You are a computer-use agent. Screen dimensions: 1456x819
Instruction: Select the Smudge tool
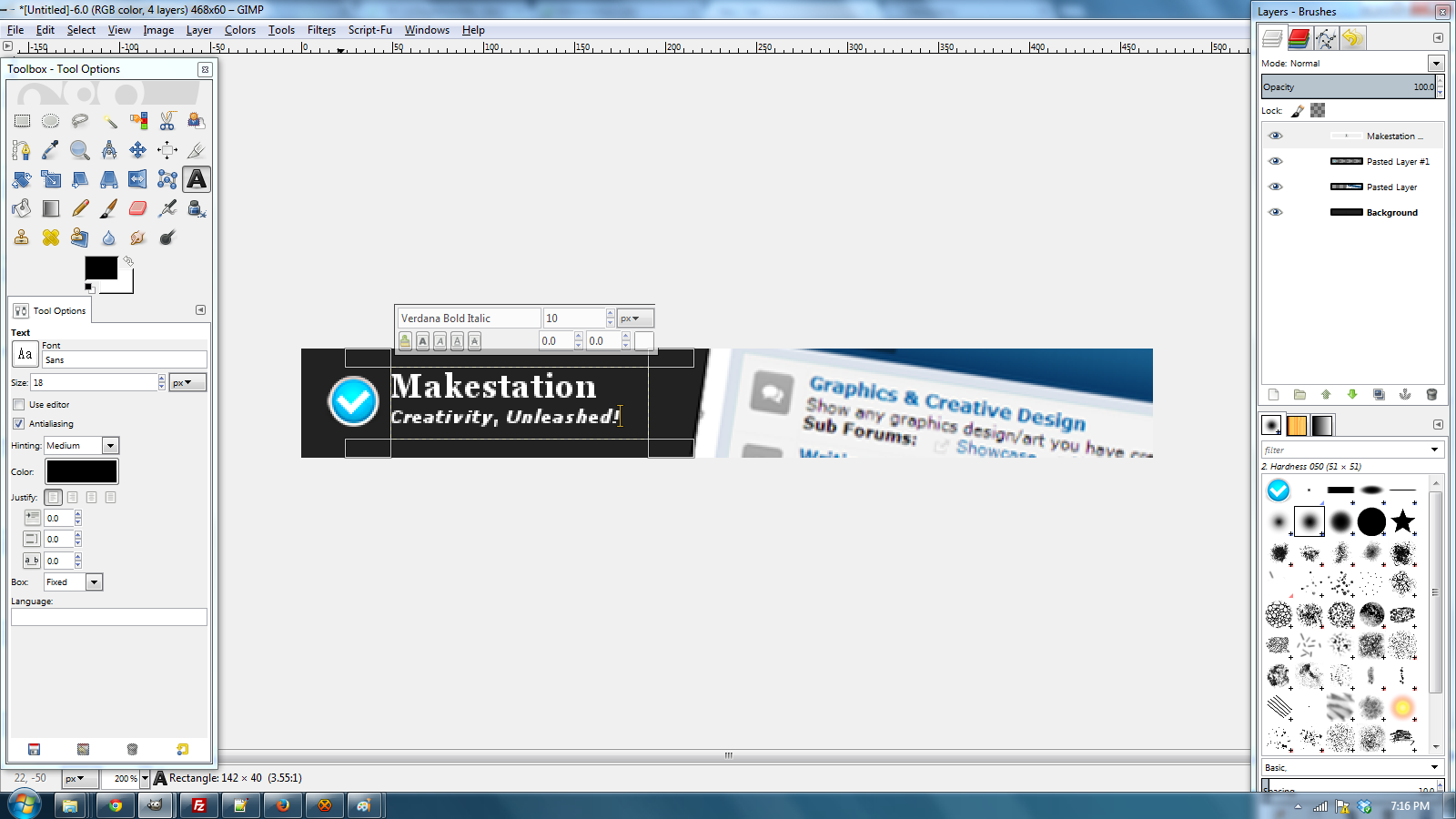click(x=138, y=238)
